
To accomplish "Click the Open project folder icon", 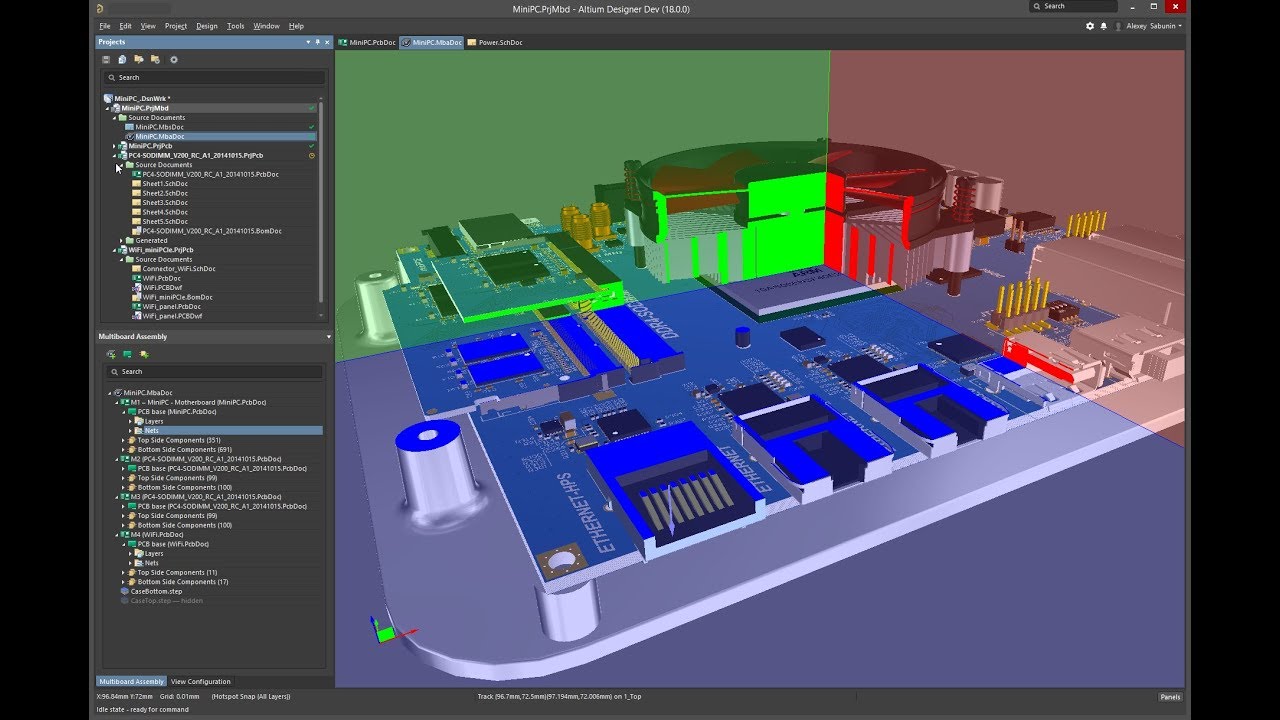I will pos(139,60).
